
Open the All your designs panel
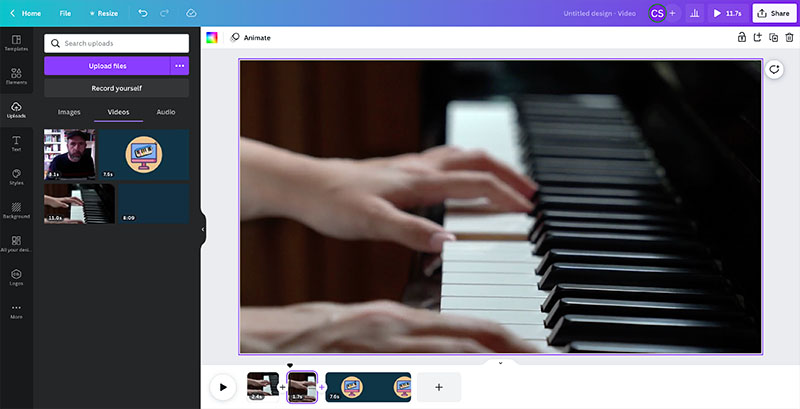coord(16,244)
